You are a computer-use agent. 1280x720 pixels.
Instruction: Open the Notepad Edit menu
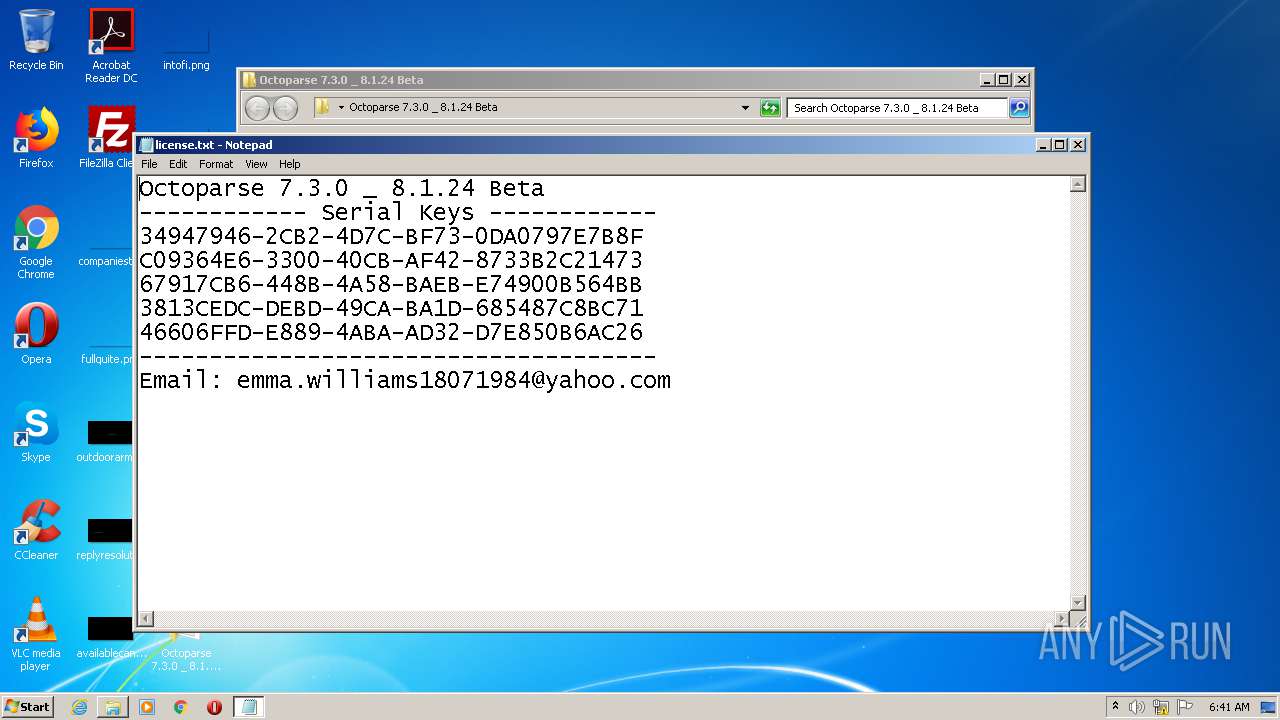point(178,164)
